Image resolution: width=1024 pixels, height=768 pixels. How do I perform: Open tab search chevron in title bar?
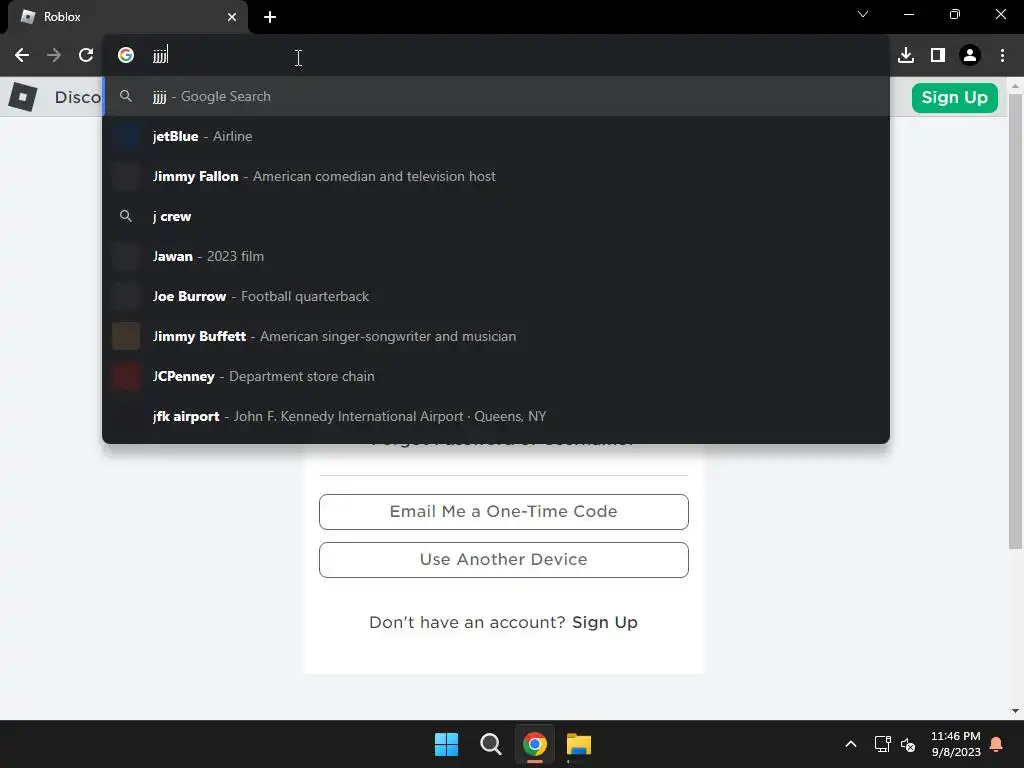click(863, 14)
